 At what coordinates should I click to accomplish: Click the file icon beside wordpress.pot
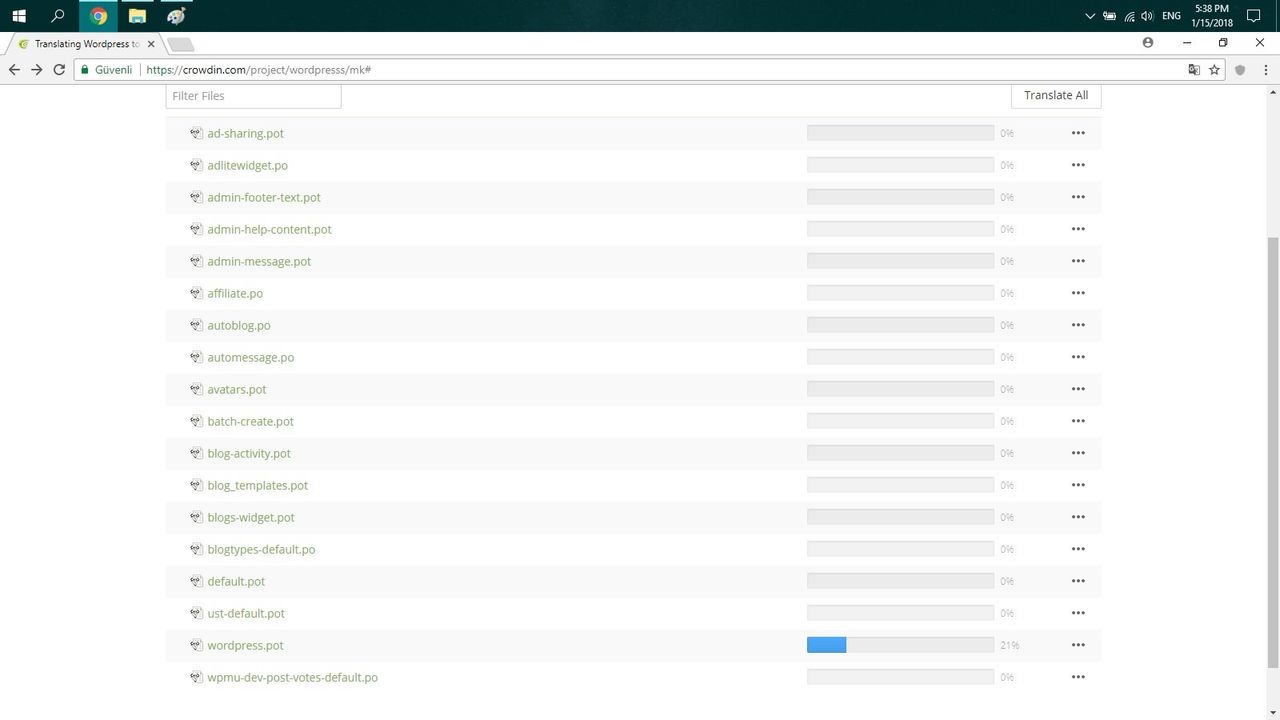[196, 645]
